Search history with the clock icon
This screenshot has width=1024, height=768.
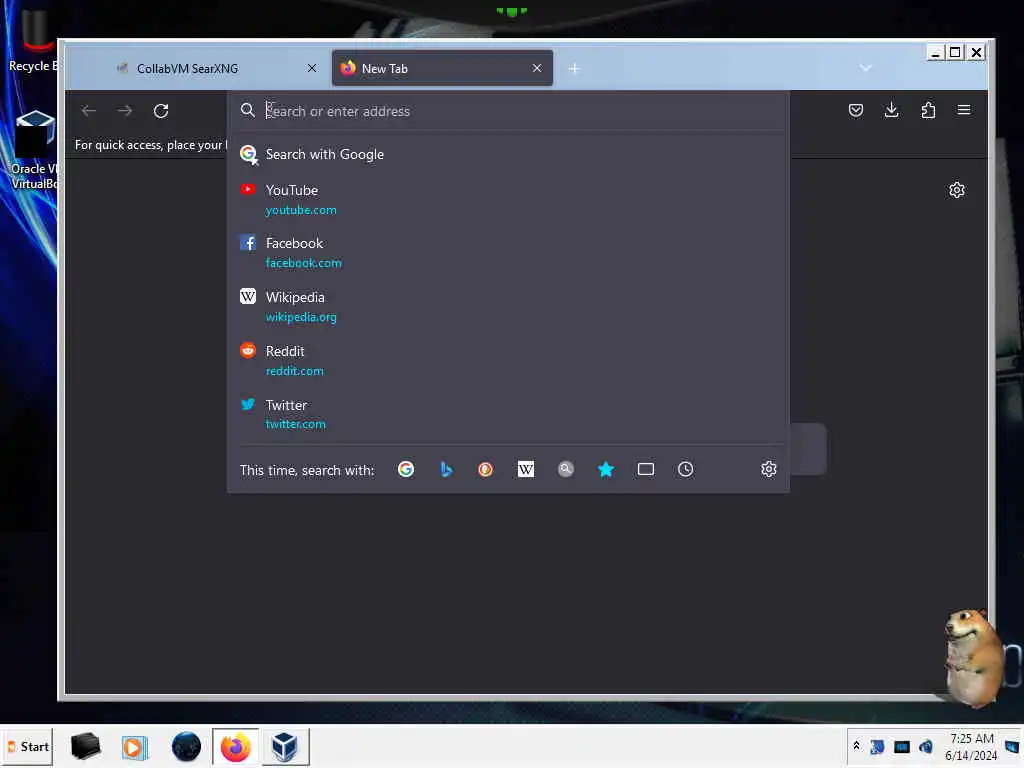[x=685, y=470]
